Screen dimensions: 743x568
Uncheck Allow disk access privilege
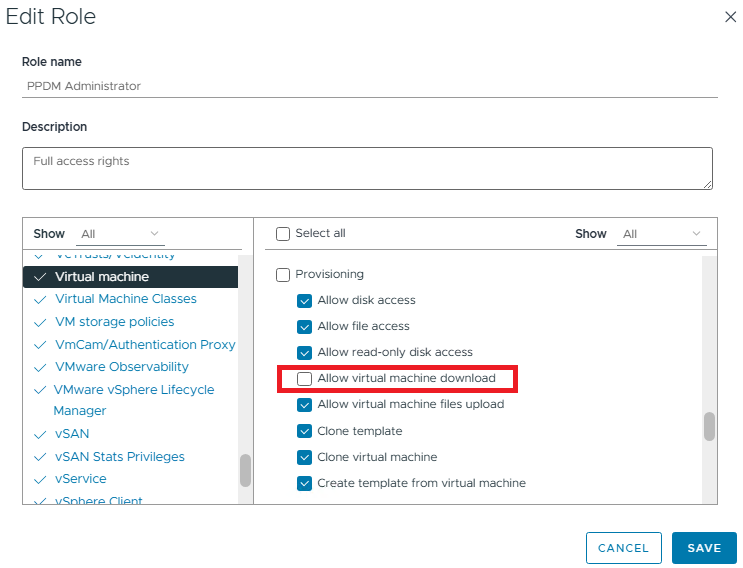(305, 300)
